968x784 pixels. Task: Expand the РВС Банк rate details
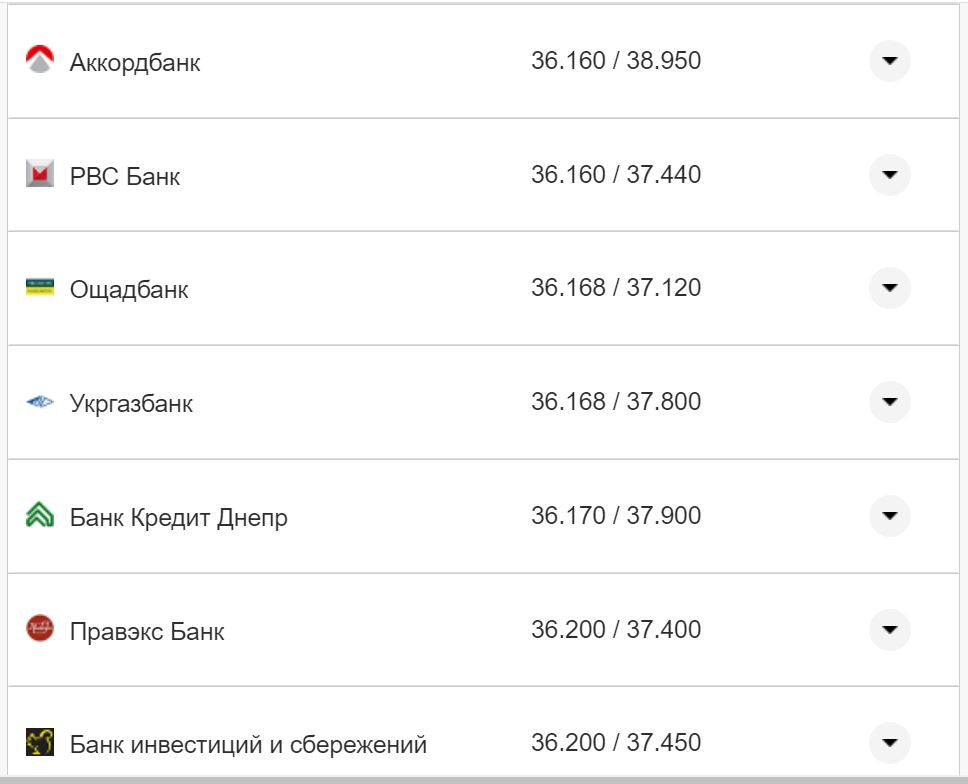889,175
